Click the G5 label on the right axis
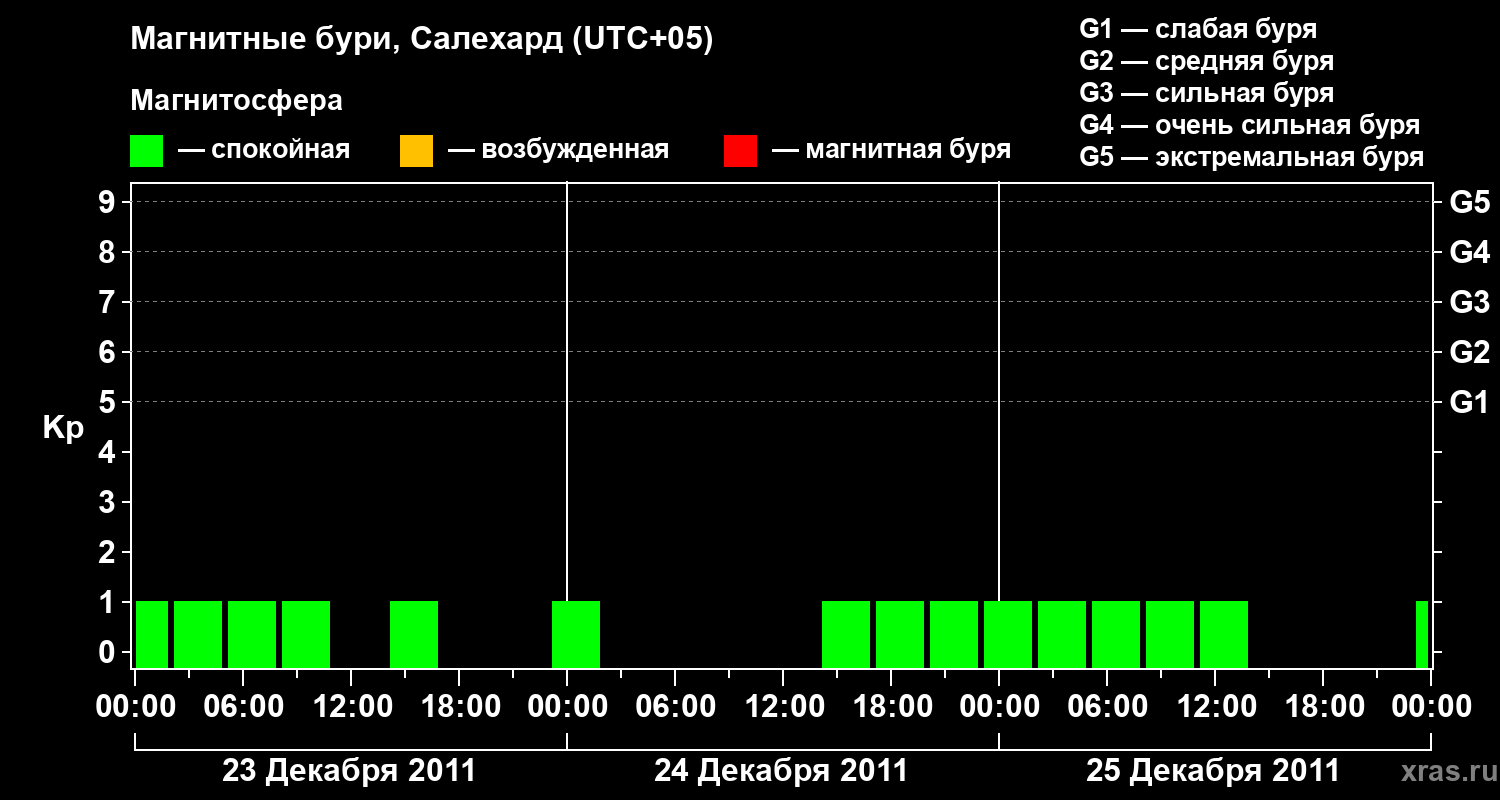 (x=1470, y=202)
